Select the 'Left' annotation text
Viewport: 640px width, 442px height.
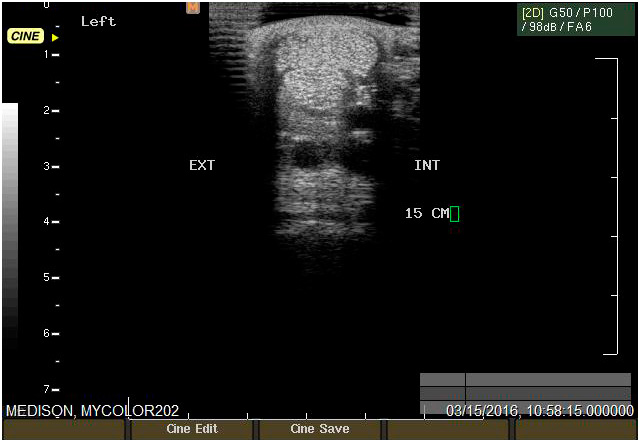pyautogui.click(x=98, y=21)
